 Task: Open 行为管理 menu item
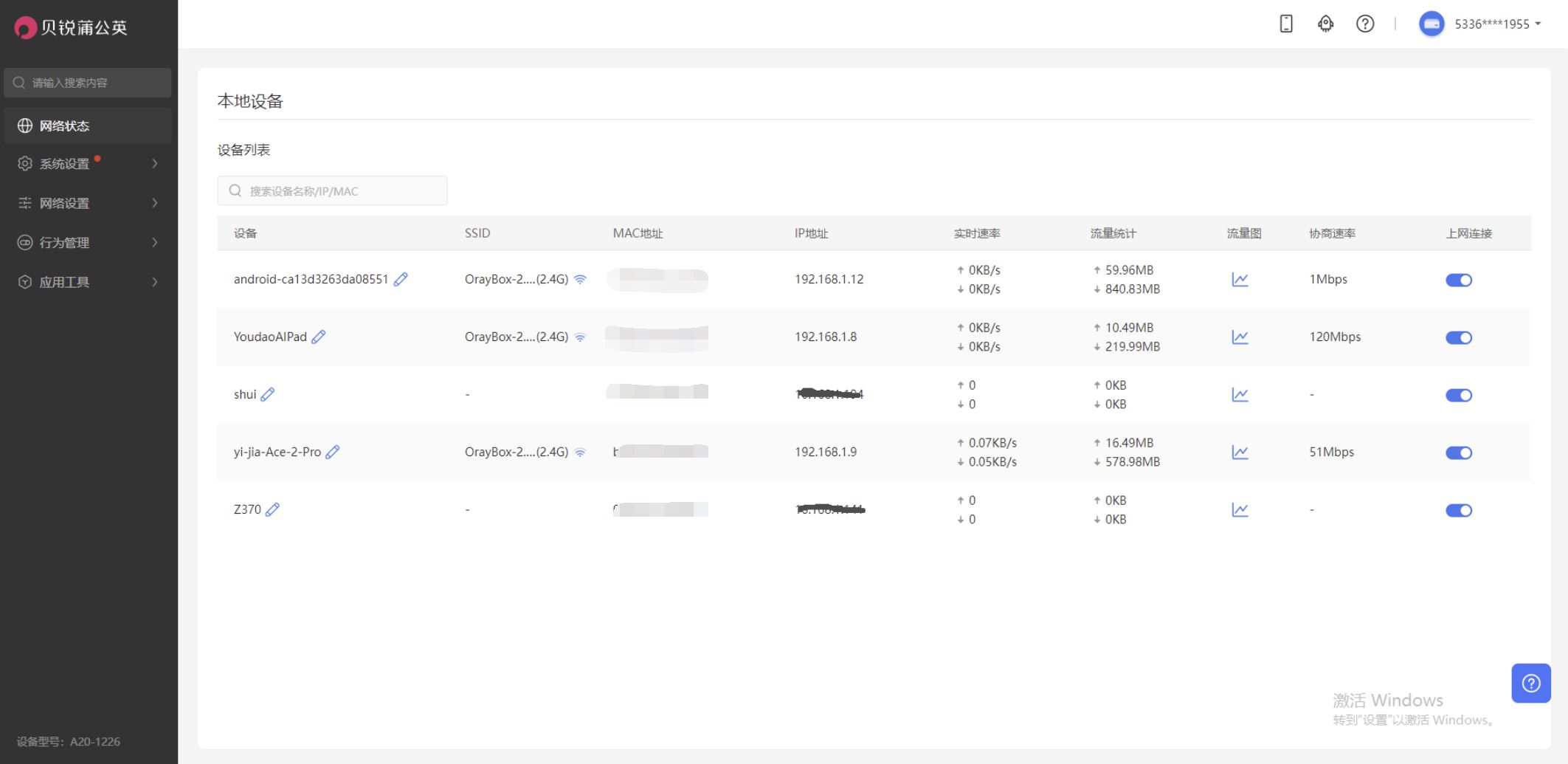pos(88,242)
